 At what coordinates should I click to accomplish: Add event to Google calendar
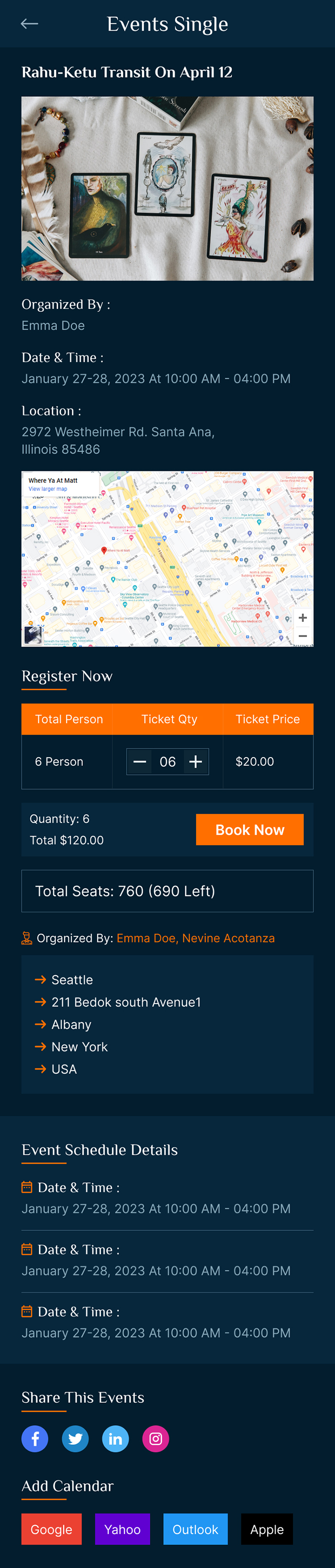(x=51, y=1529)
